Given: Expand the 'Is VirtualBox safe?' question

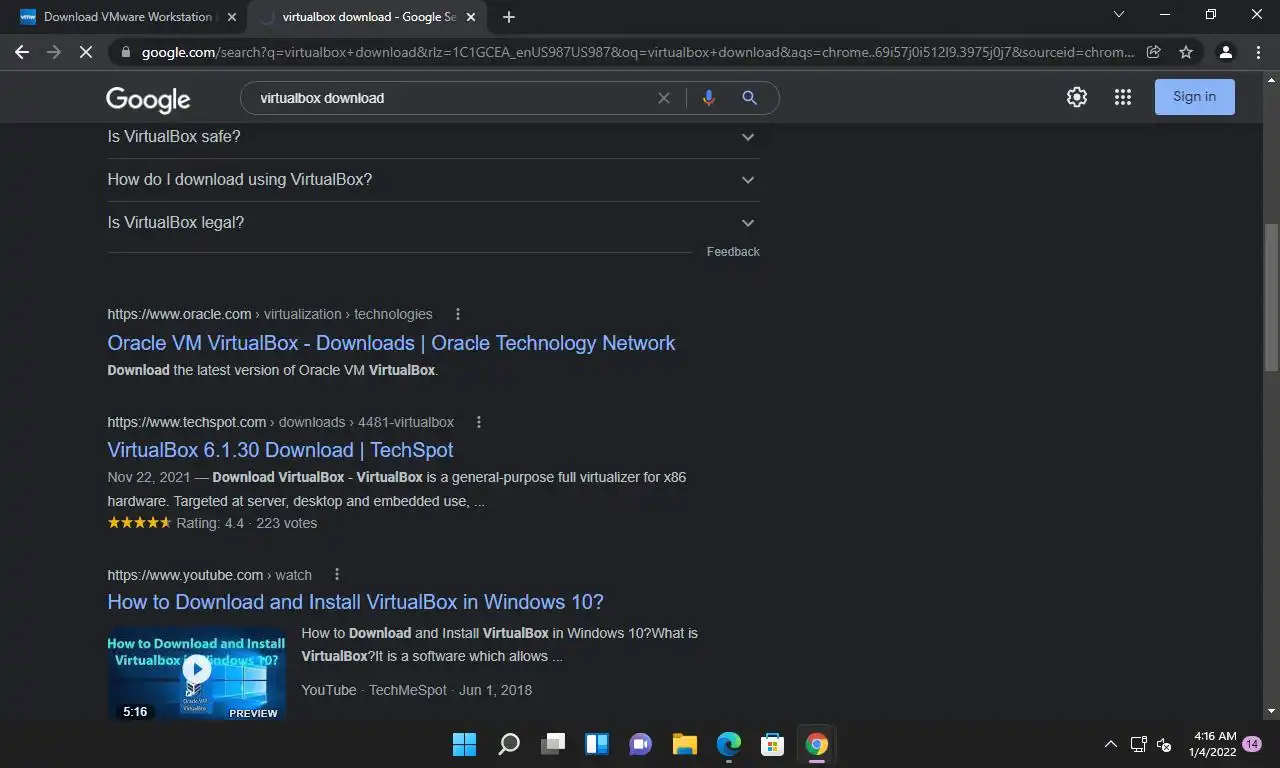Looking at the screenshot, I should tap(433, 137).
